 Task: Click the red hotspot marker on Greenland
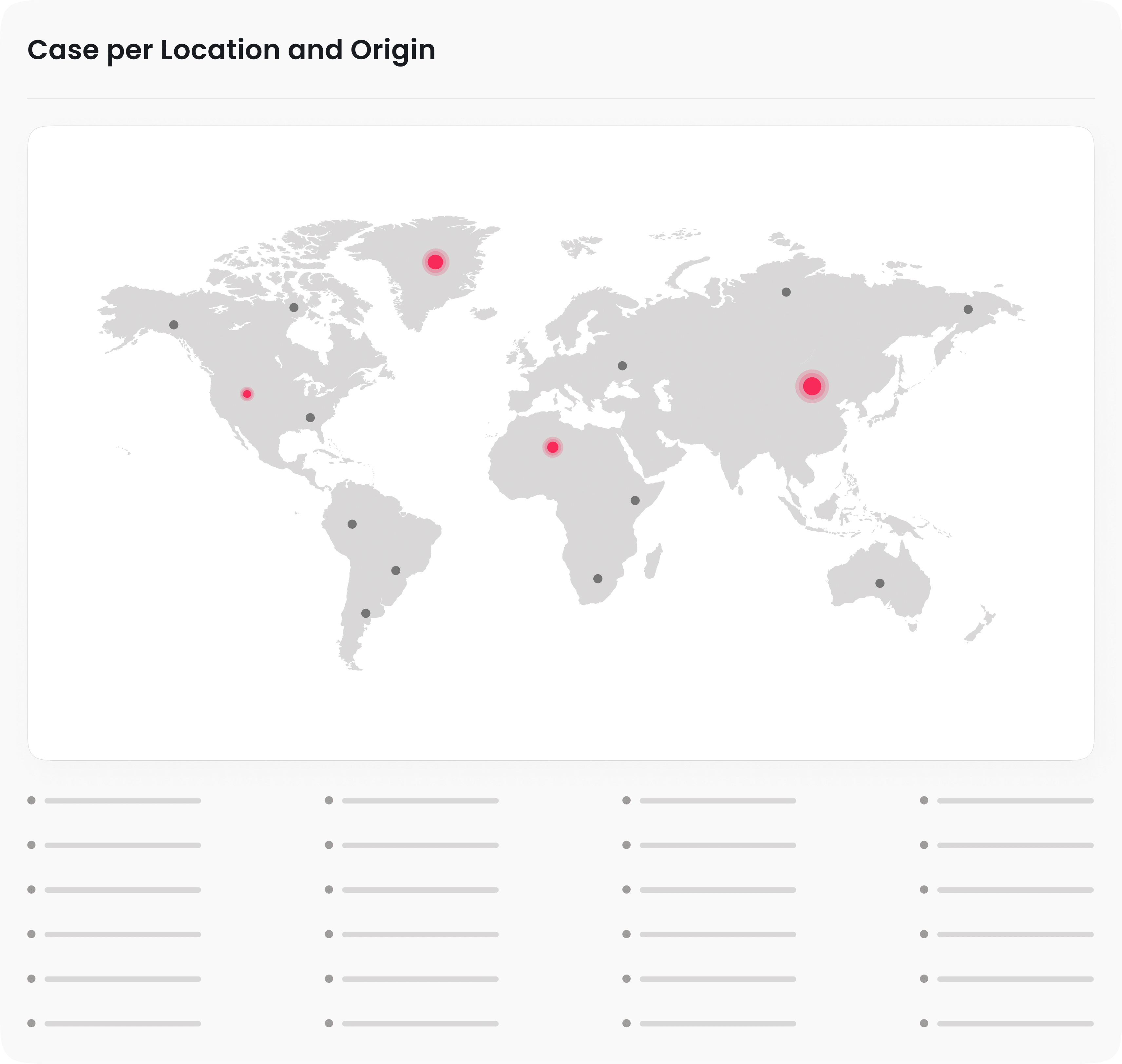(435, 262)
